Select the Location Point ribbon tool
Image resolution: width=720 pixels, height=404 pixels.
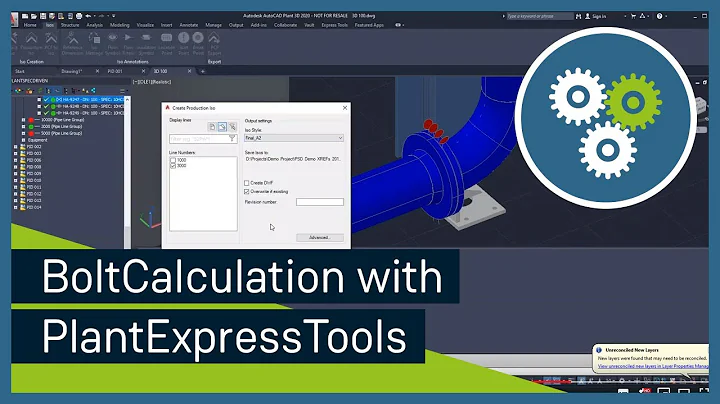167,44
